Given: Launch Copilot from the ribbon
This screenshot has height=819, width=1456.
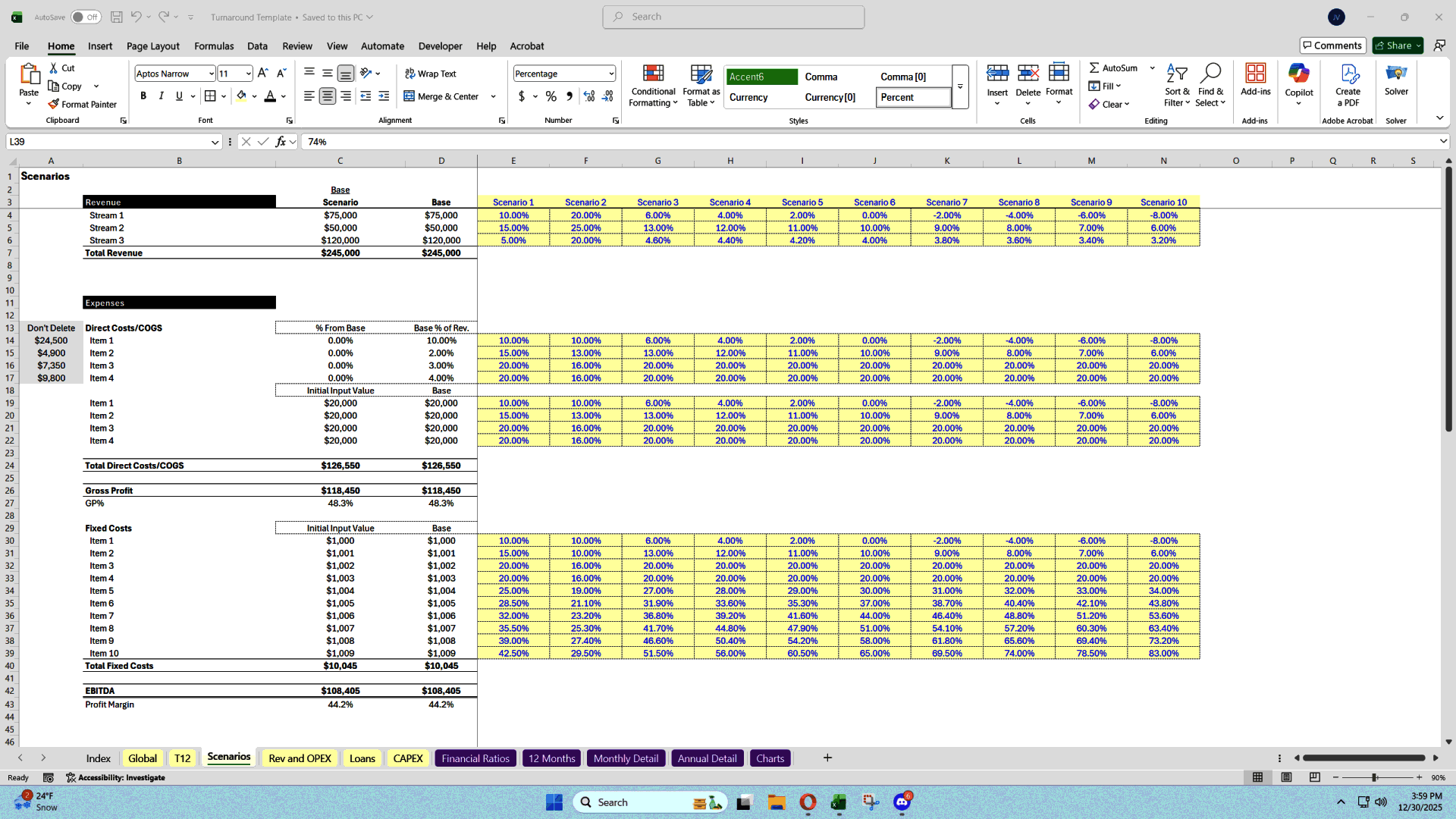Looking at the screenshot, I should [1299, 82].
